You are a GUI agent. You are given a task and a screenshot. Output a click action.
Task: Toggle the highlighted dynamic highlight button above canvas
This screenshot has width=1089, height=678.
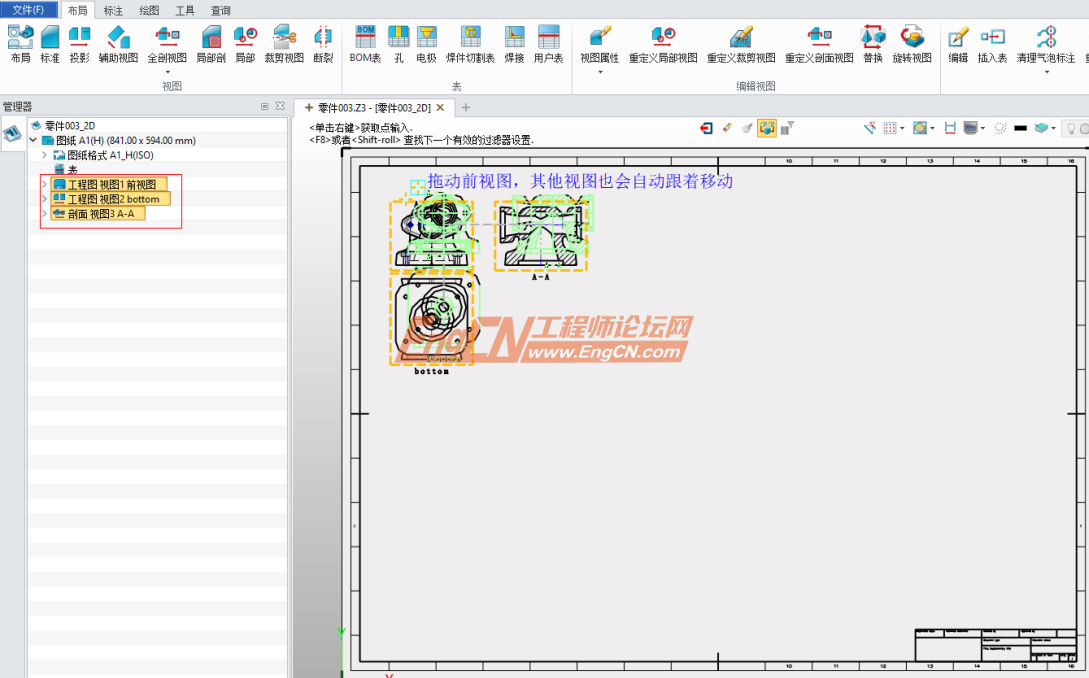pos(766,128)
